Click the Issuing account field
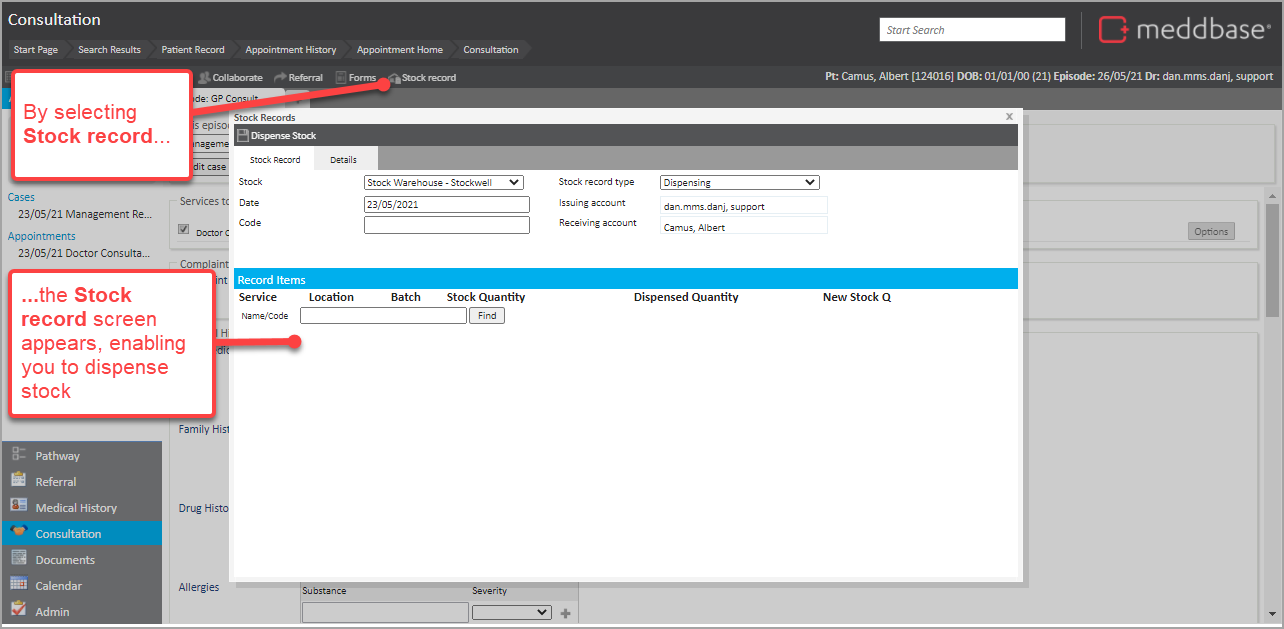The image size is (1284, 629). (x=743, y=205)
